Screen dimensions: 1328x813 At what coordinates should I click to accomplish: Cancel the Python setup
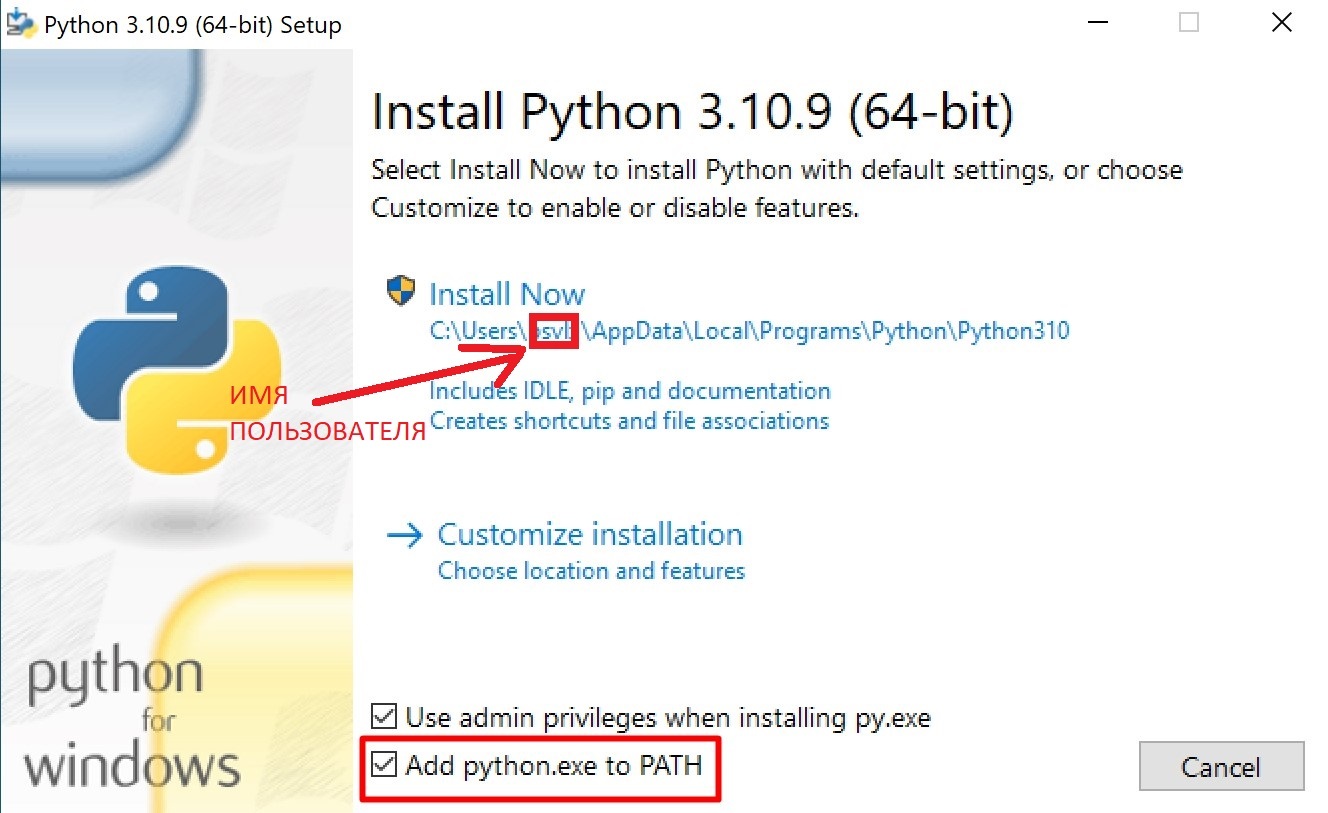click(1221, 767)
